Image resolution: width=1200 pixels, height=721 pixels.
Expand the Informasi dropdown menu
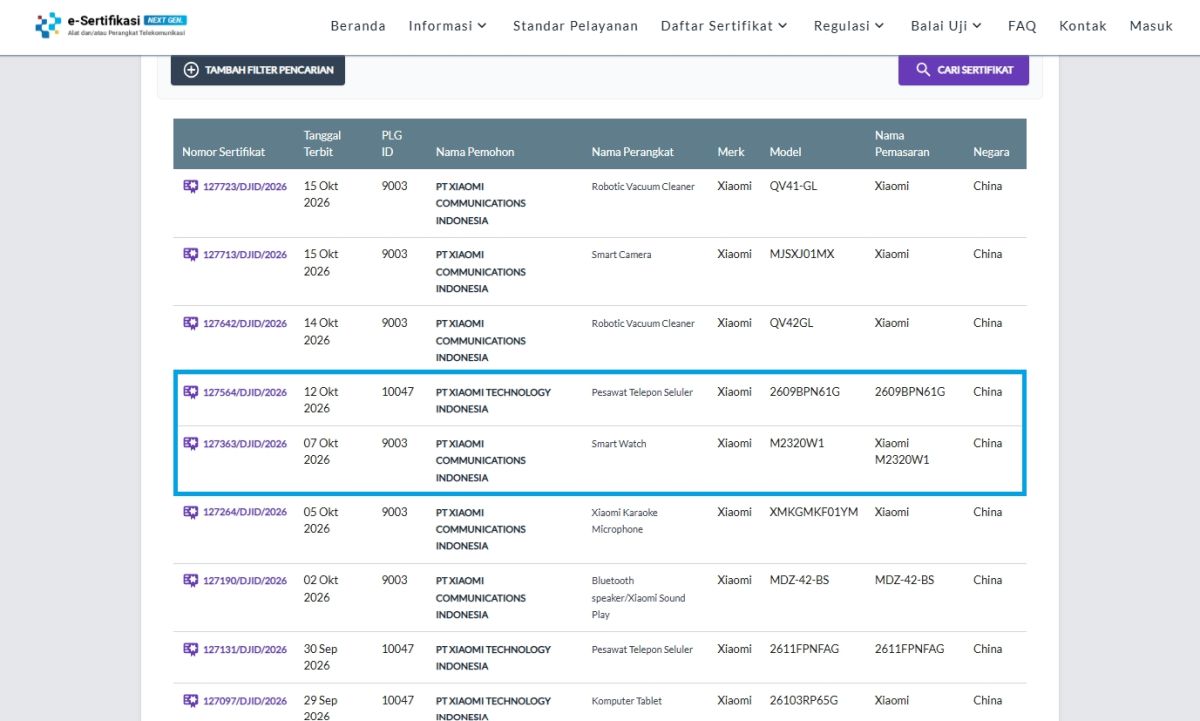point(448,26)
